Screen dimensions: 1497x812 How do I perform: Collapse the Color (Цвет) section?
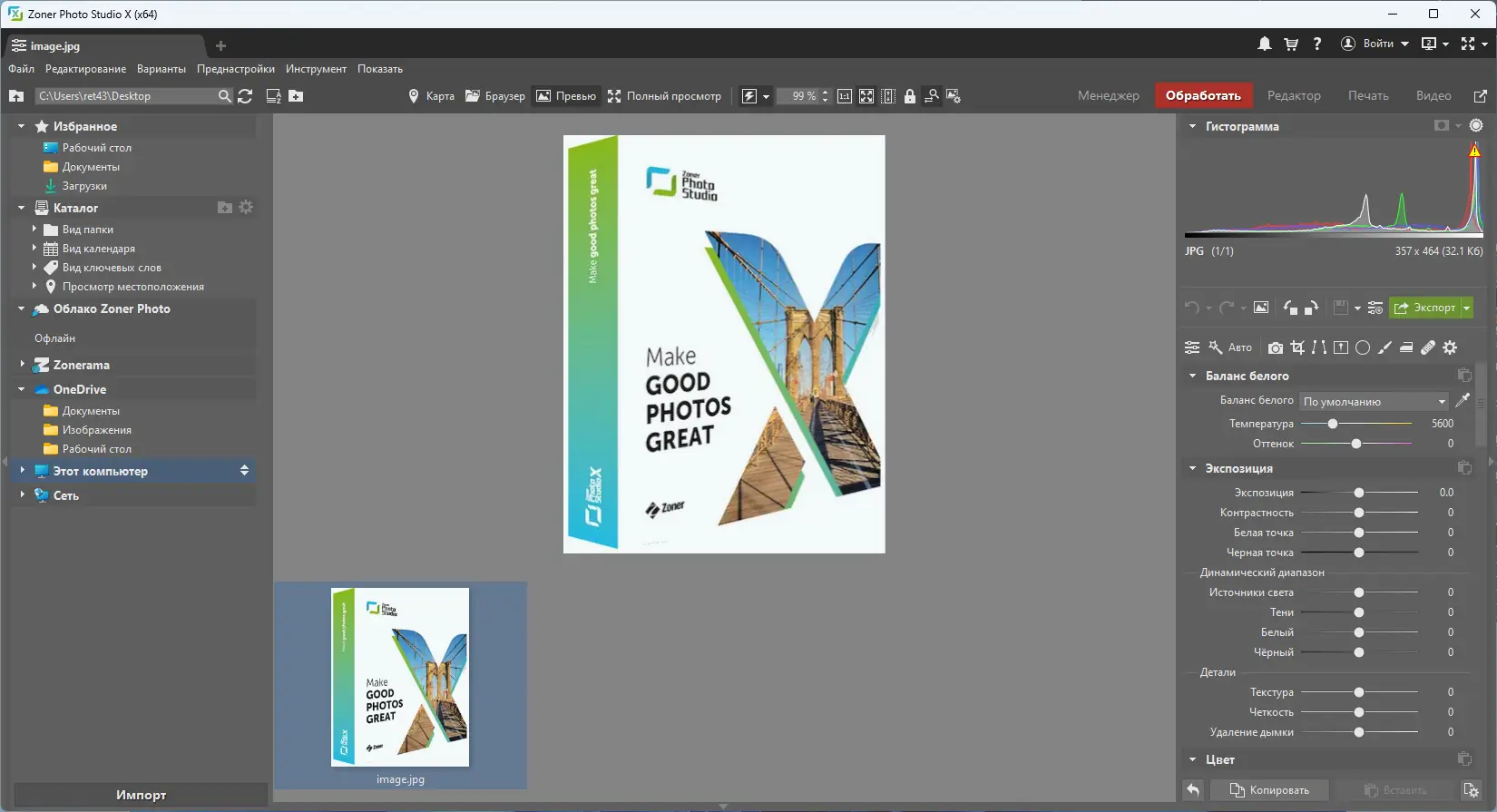[1192, 759]
